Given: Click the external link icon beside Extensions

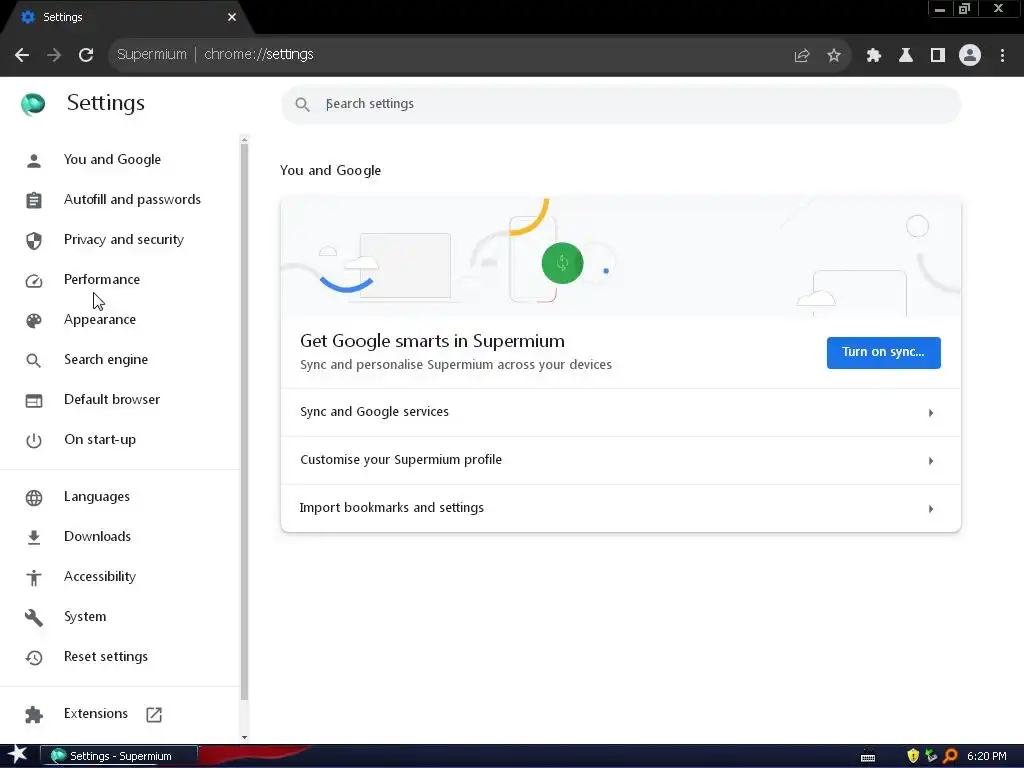Looking at the screenshot, I should [154, 714].
